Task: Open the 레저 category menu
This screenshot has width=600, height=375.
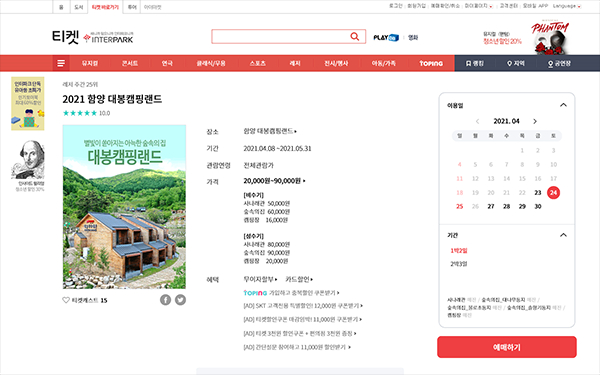Action: [295, 63]
